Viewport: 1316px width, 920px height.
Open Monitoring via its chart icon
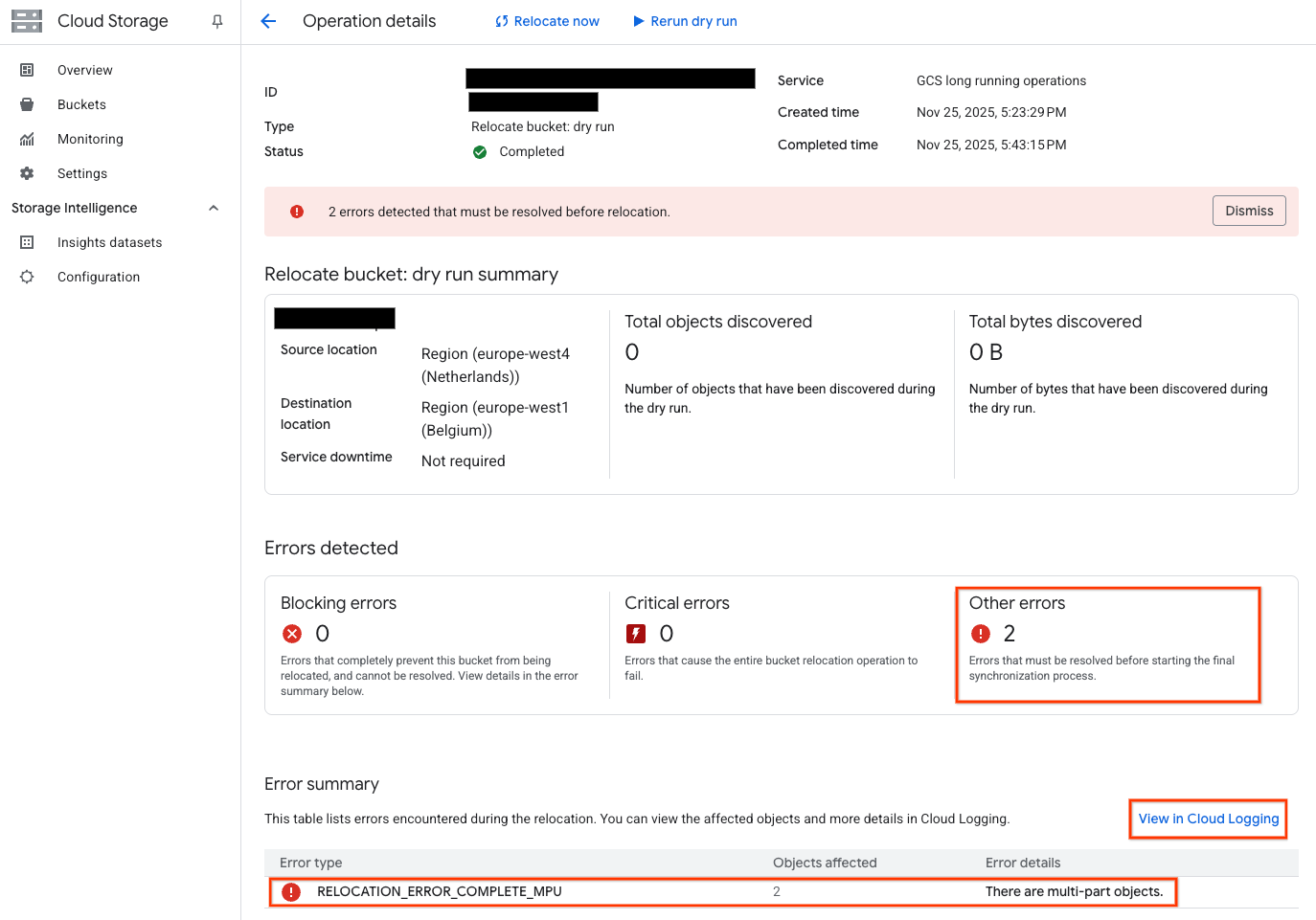click(x=28, y=139)
